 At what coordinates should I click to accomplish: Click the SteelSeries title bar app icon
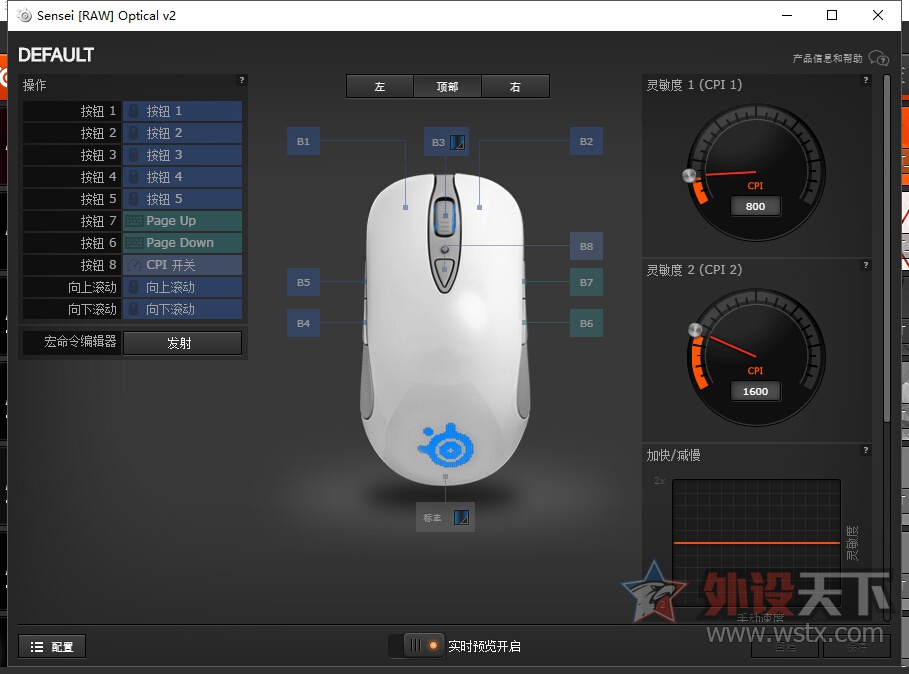coord(24,16)
